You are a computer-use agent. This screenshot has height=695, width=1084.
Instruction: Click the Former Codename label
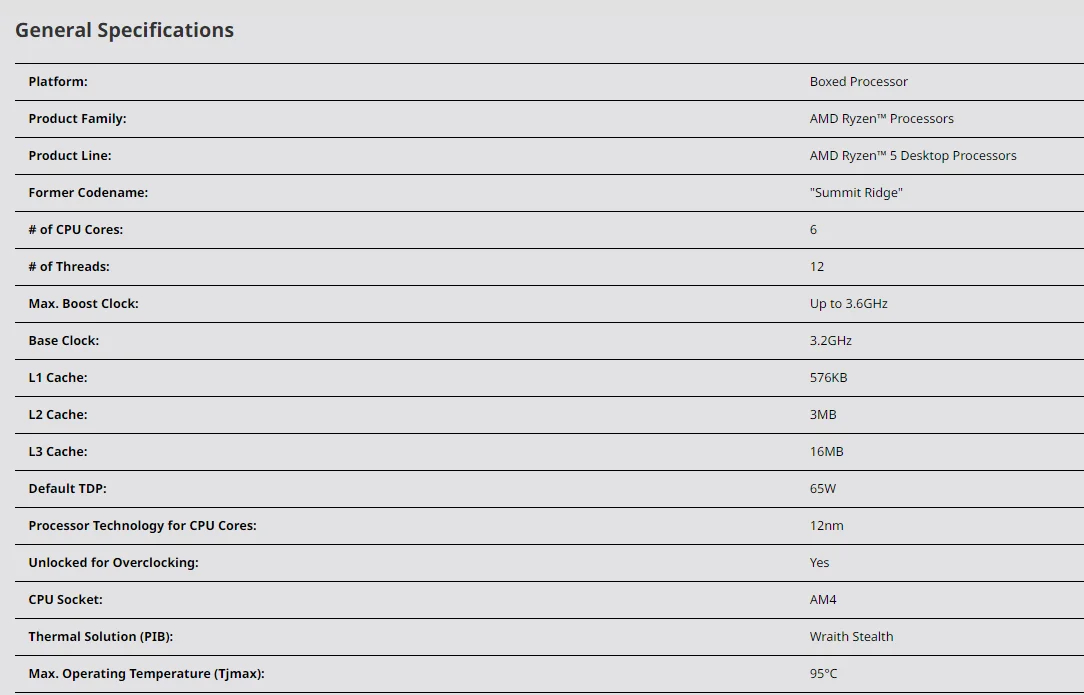[88, 193]
